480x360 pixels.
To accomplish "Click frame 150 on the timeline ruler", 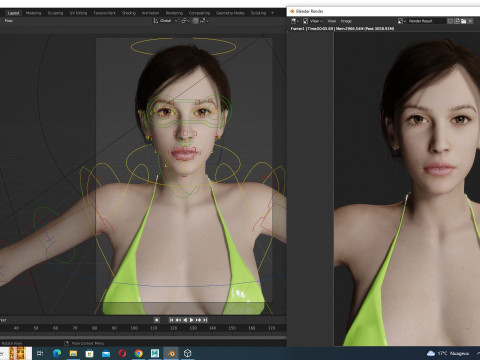I will click(232, 328).
